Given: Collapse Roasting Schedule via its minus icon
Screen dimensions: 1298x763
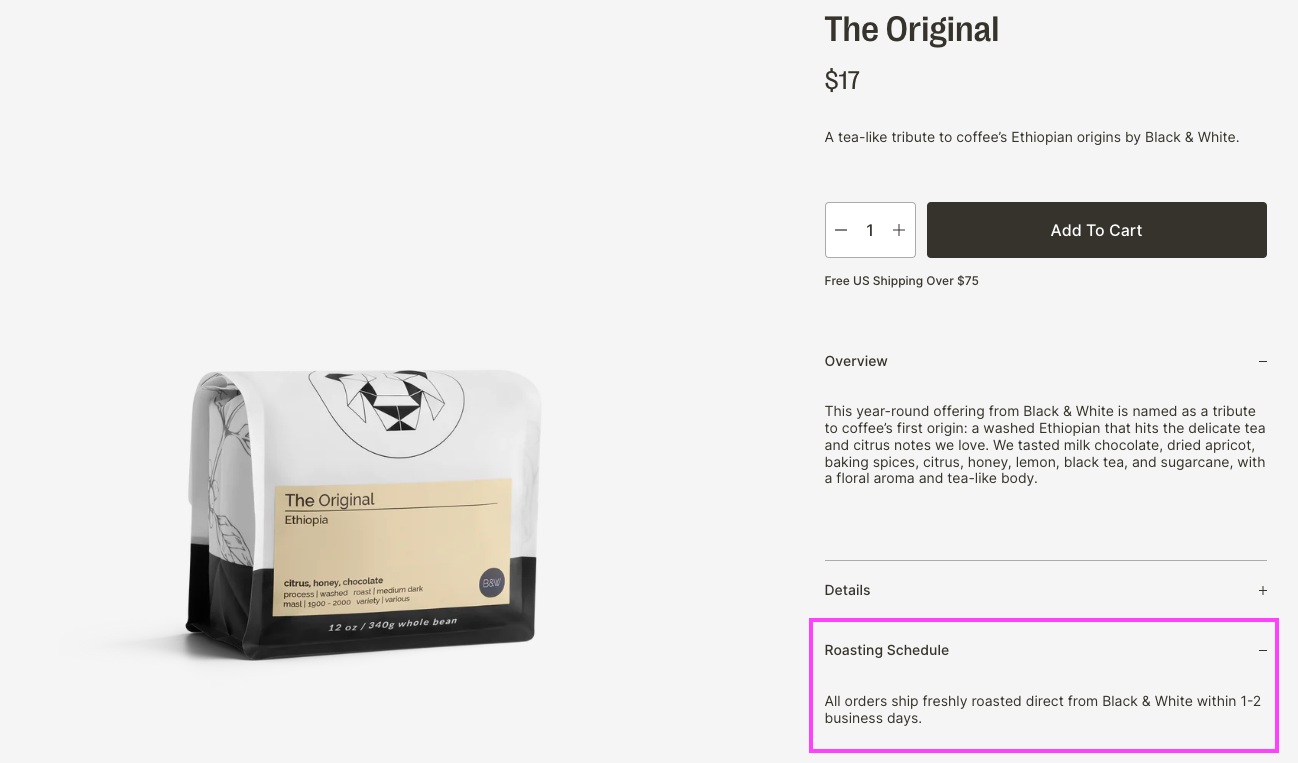Looking at the screenshot, I should coord(1263,650).
